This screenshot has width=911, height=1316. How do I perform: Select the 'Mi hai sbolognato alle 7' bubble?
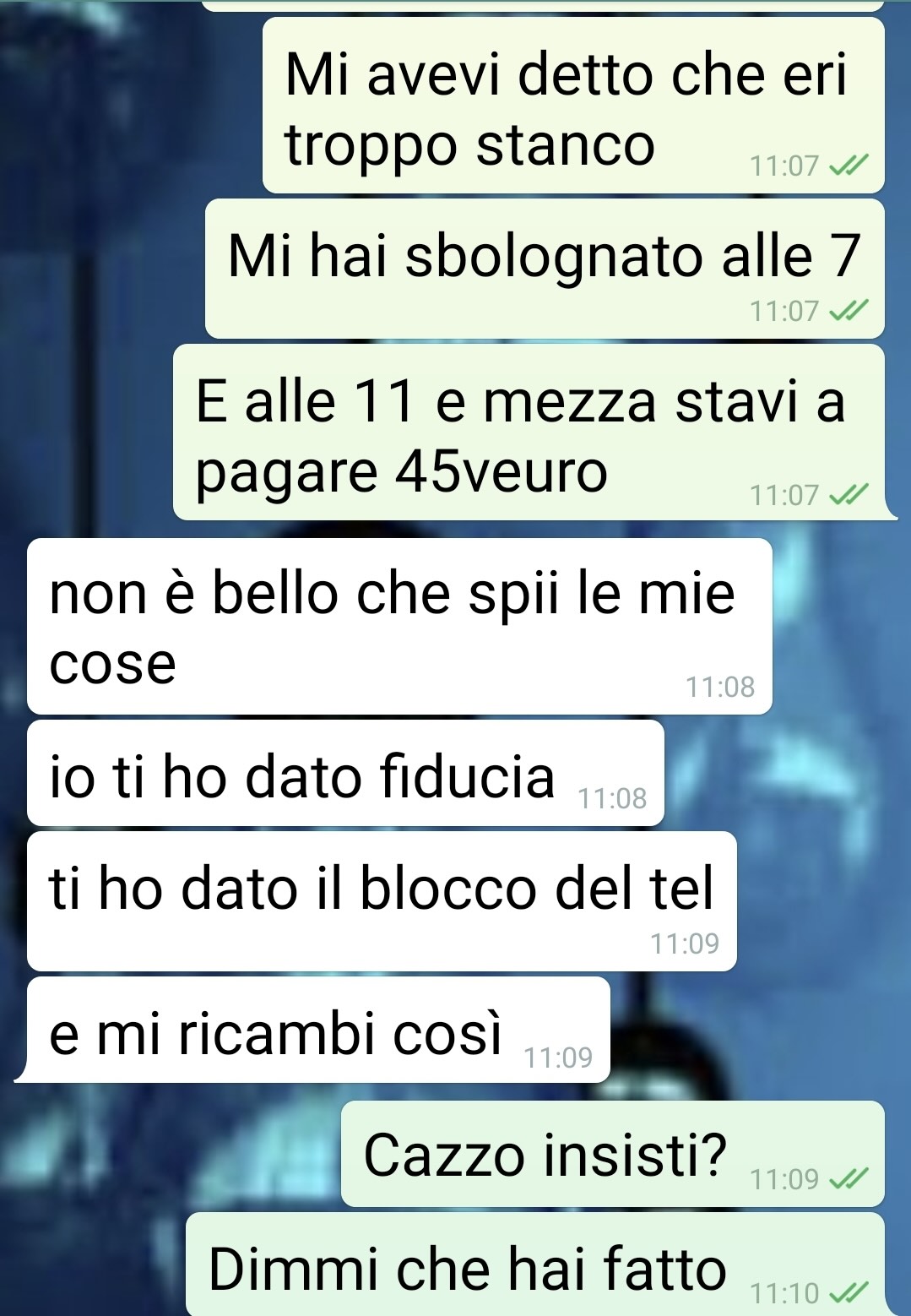[x=545, y=269]
